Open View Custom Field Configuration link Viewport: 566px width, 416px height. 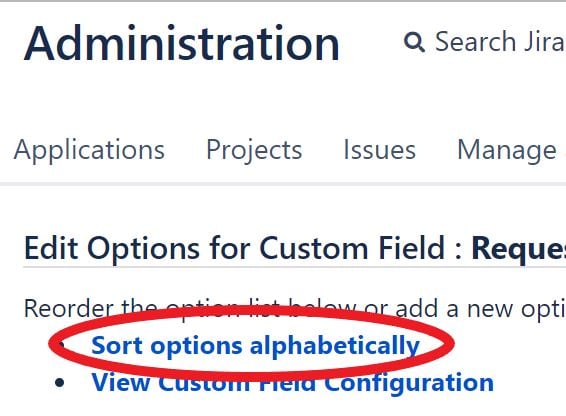293,382
